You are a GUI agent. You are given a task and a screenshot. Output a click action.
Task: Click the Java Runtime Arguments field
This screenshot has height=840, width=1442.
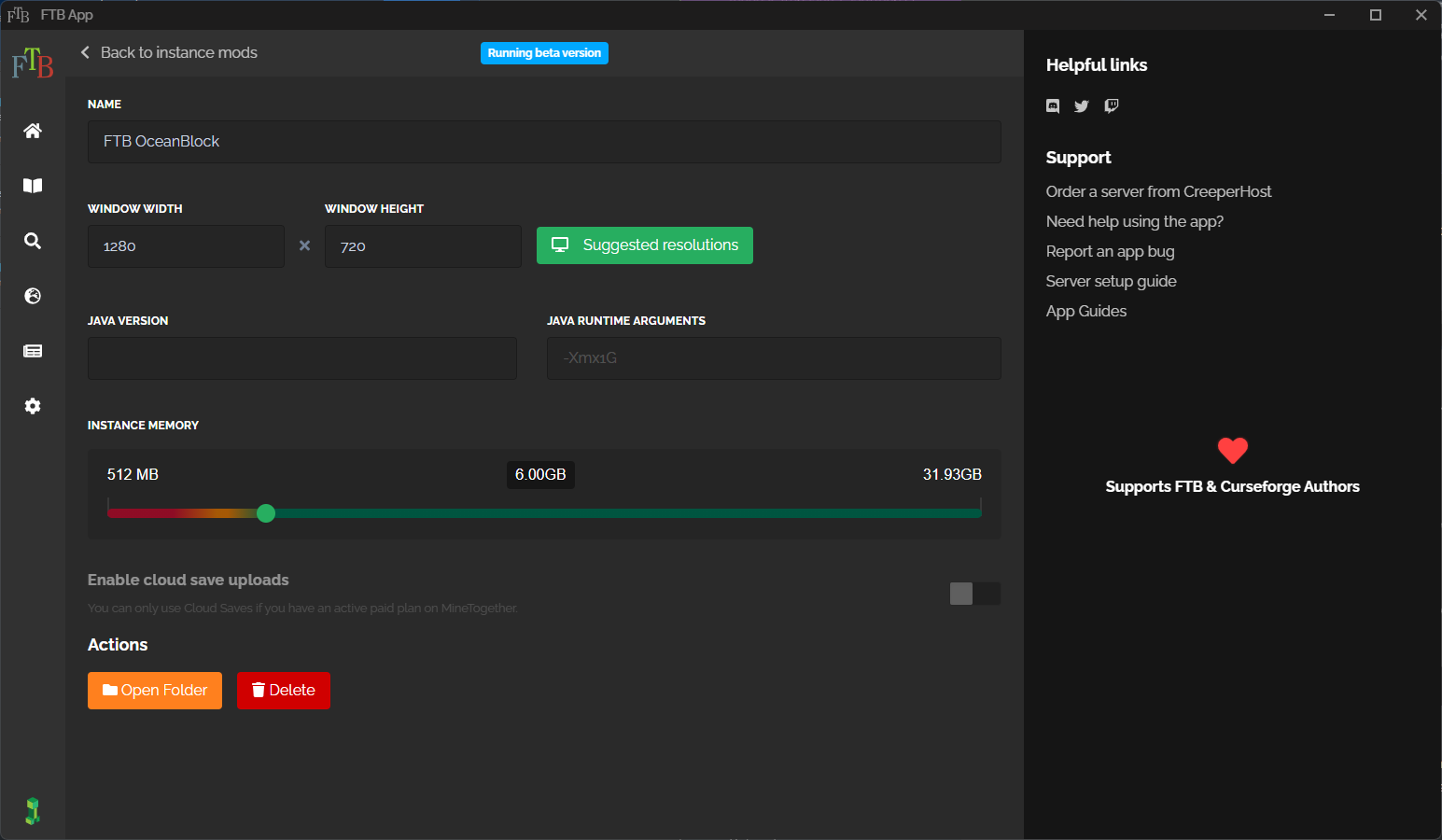click(x=774, y=358)
